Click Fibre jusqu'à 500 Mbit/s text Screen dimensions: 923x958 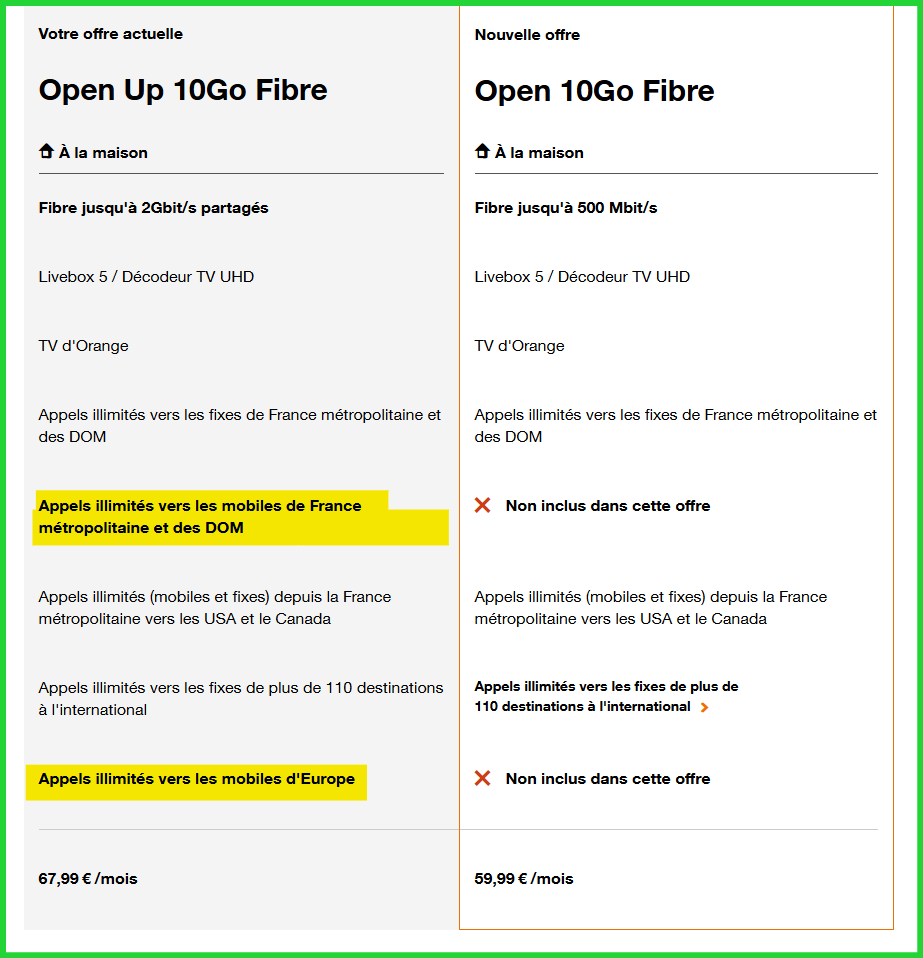coord(565,208)
